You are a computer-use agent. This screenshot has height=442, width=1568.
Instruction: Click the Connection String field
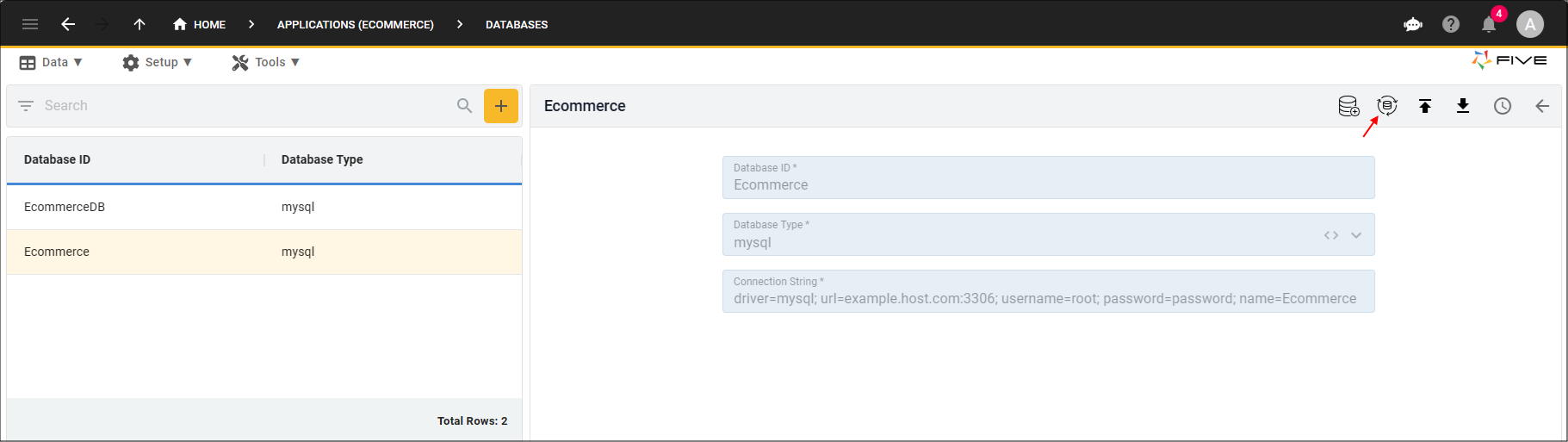[x=1049, y=291]
